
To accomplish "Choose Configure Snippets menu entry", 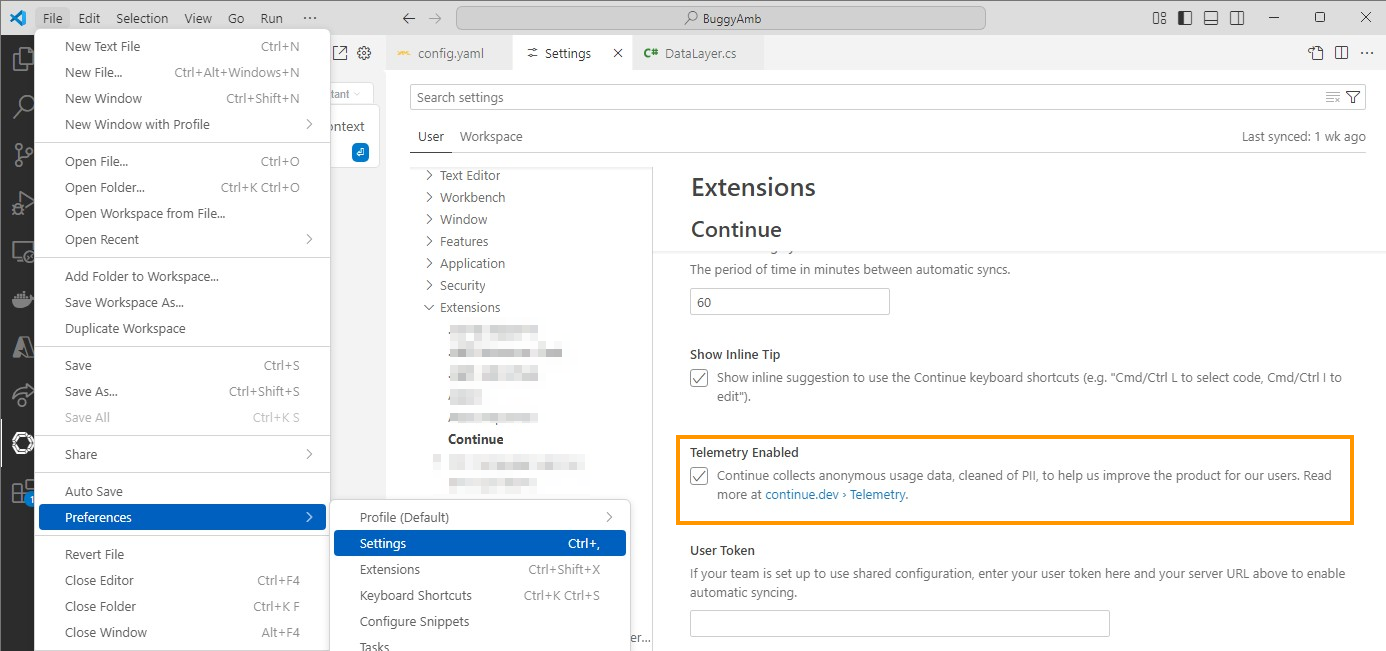I will pyautogui.click(x=480, y=621).
